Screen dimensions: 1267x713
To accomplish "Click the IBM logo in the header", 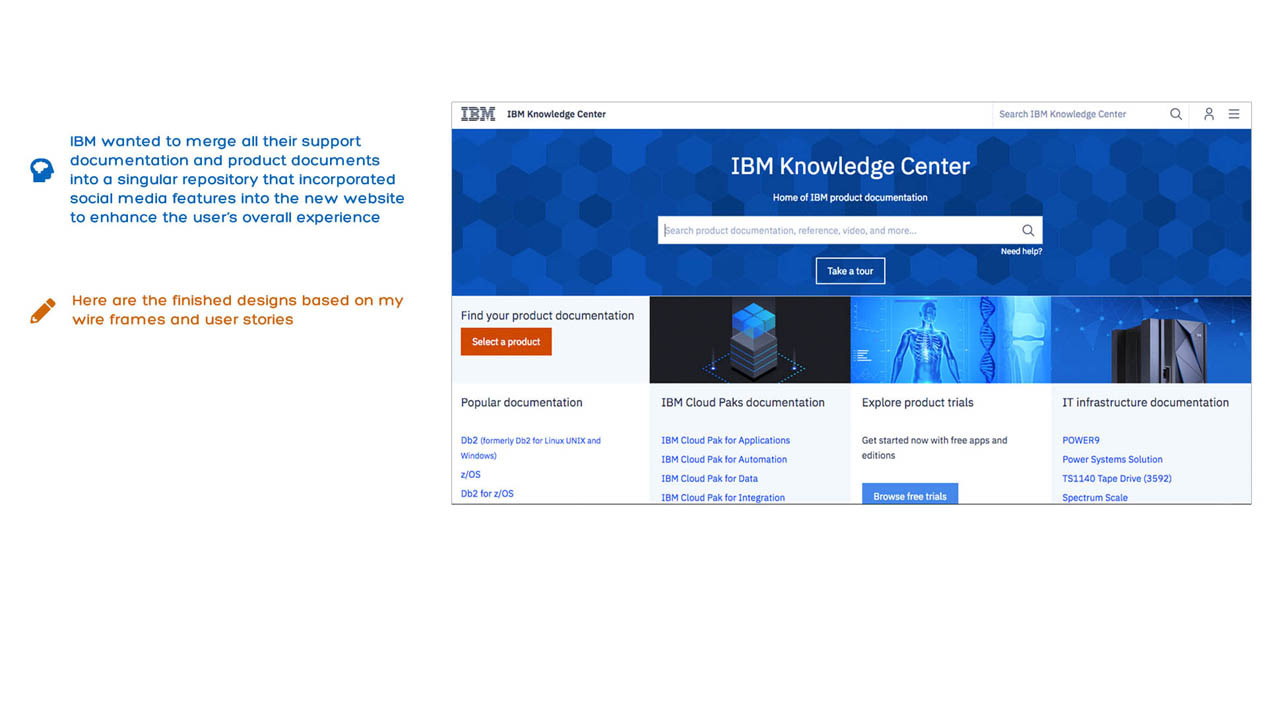I will tap(477, 114).
